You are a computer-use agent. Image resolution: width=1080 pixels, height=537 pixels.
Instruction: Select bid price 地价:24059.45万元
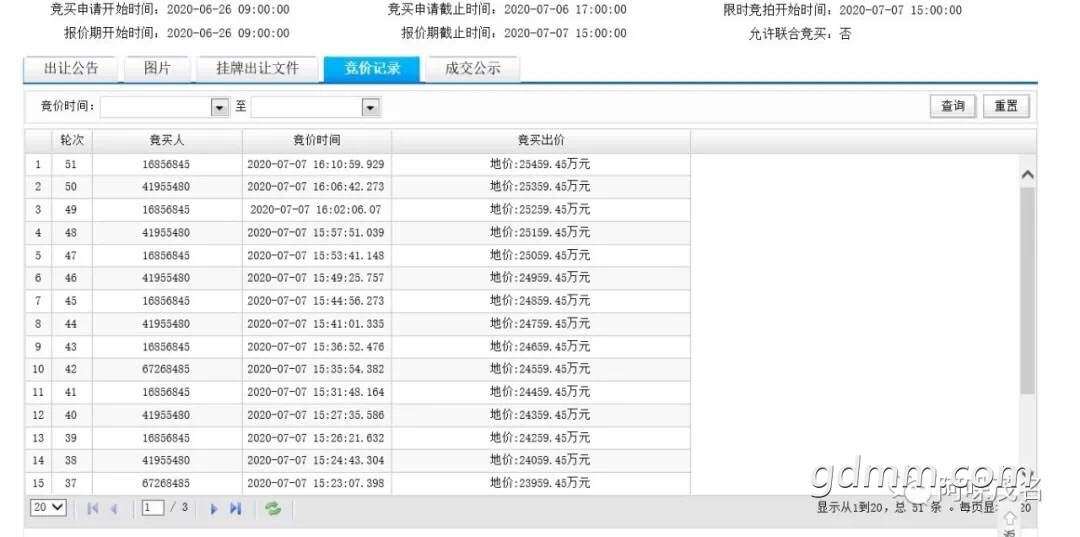540,460
